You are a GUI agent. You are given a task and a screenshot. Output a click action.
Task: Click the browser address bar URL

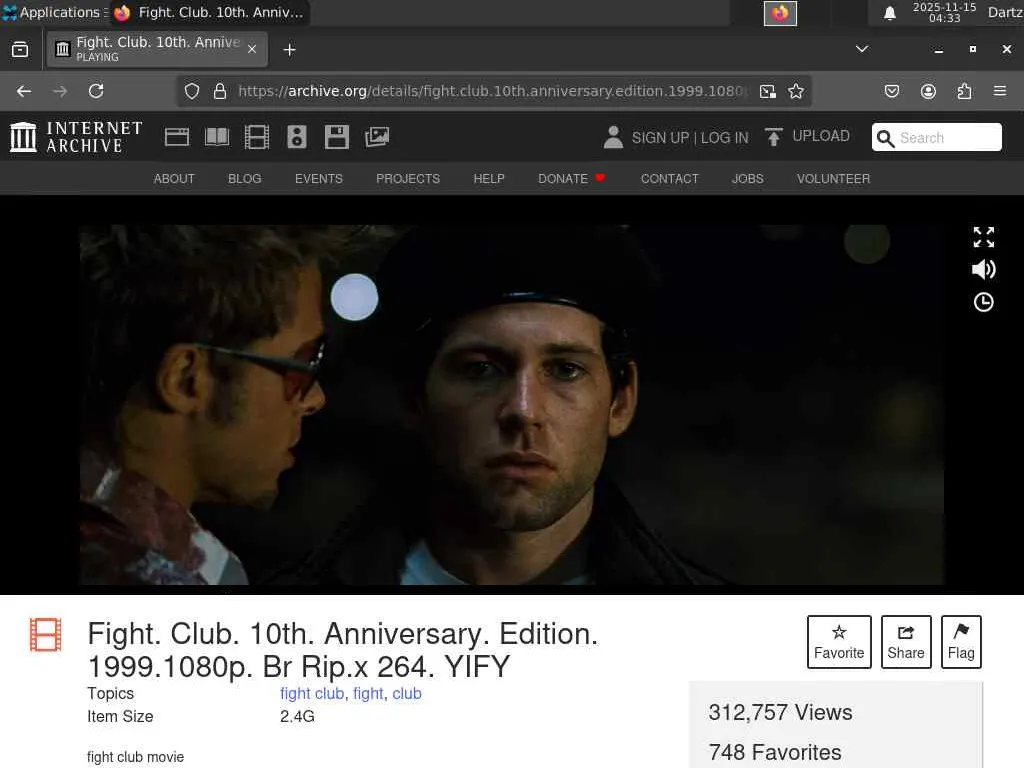coord(491,91)
